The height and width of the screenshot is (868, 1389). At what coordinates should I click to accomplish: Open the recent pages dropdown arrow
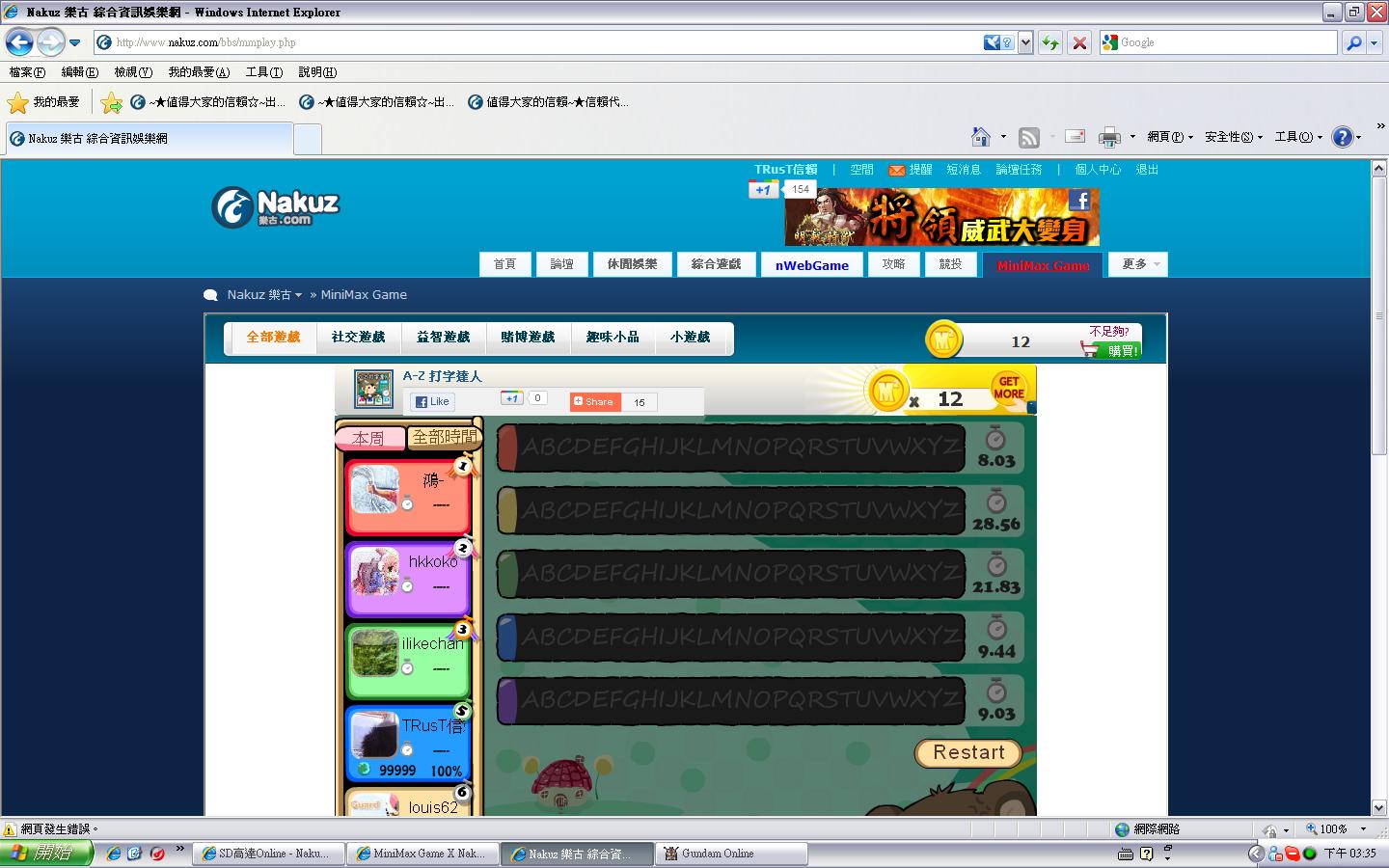[x=75, y=42]
